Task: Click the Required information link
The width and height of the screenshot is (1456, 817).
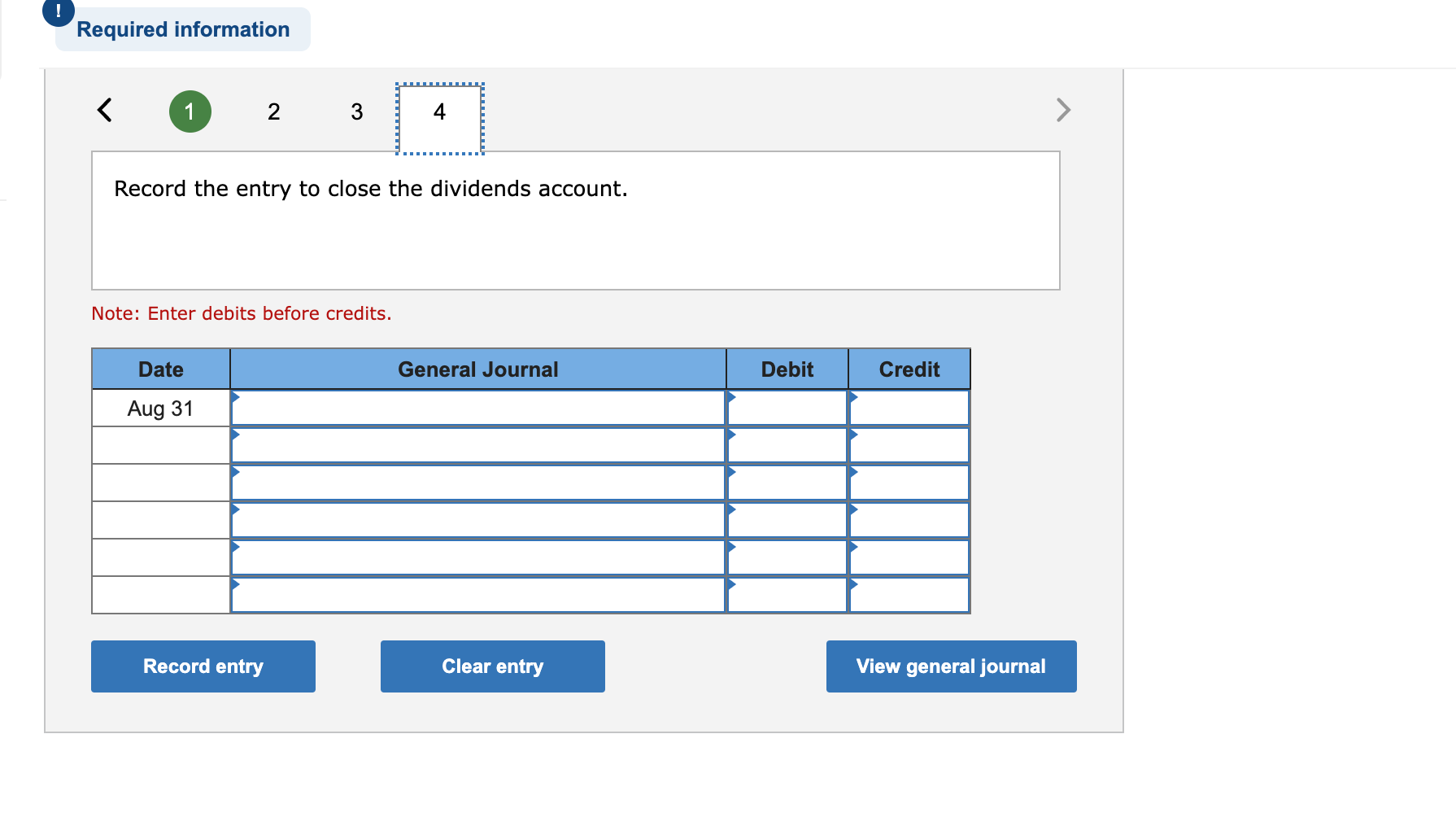Action: (183, 29)
